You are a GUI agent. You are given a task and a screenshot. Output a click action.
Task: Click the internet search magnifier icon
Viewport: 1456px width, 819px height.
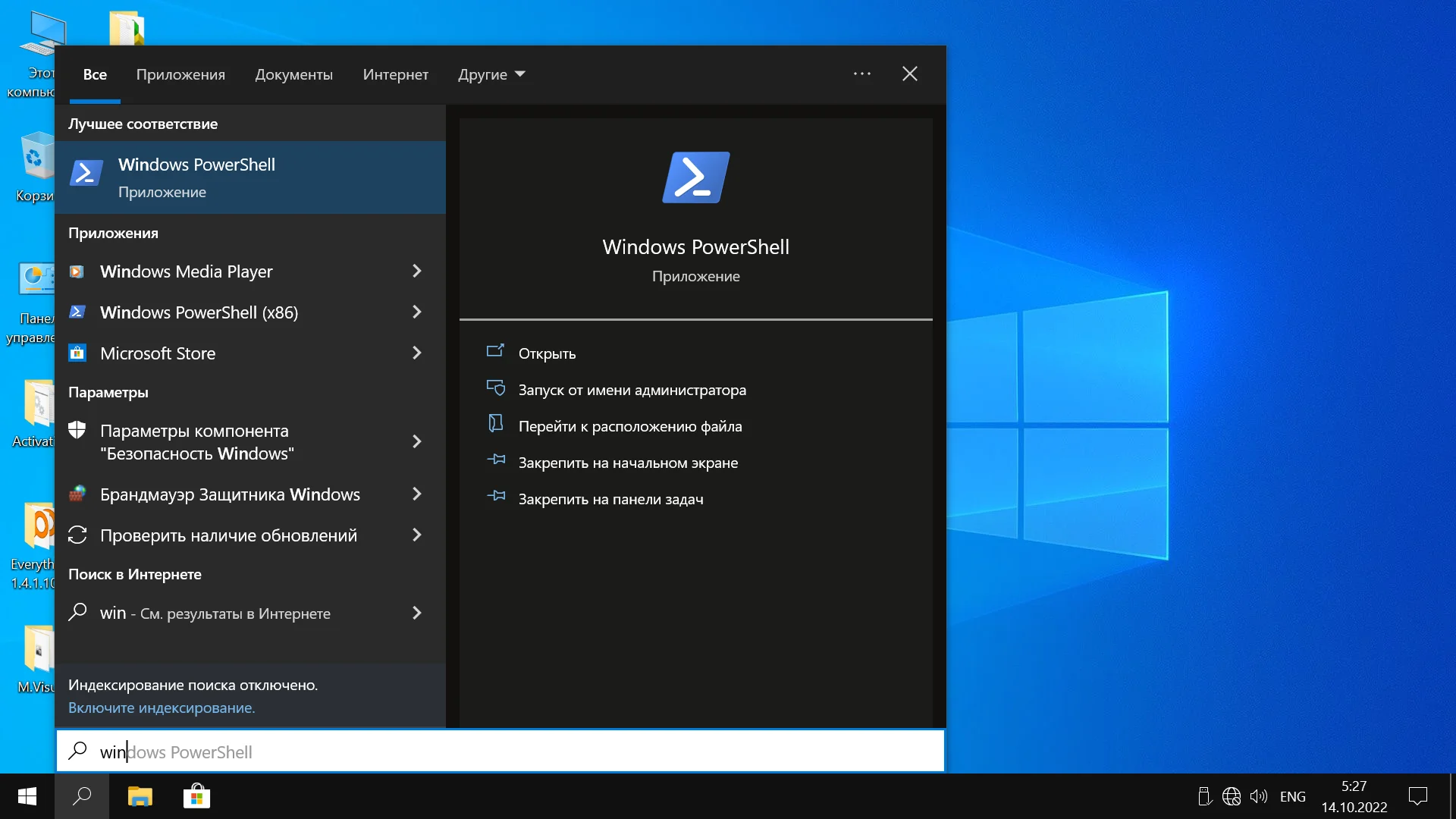tap(79, 612)
